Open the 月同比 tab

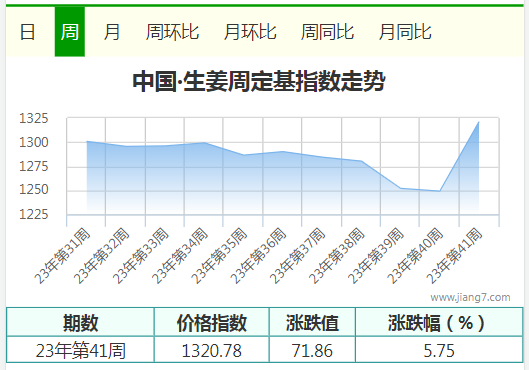coord(405,32)
